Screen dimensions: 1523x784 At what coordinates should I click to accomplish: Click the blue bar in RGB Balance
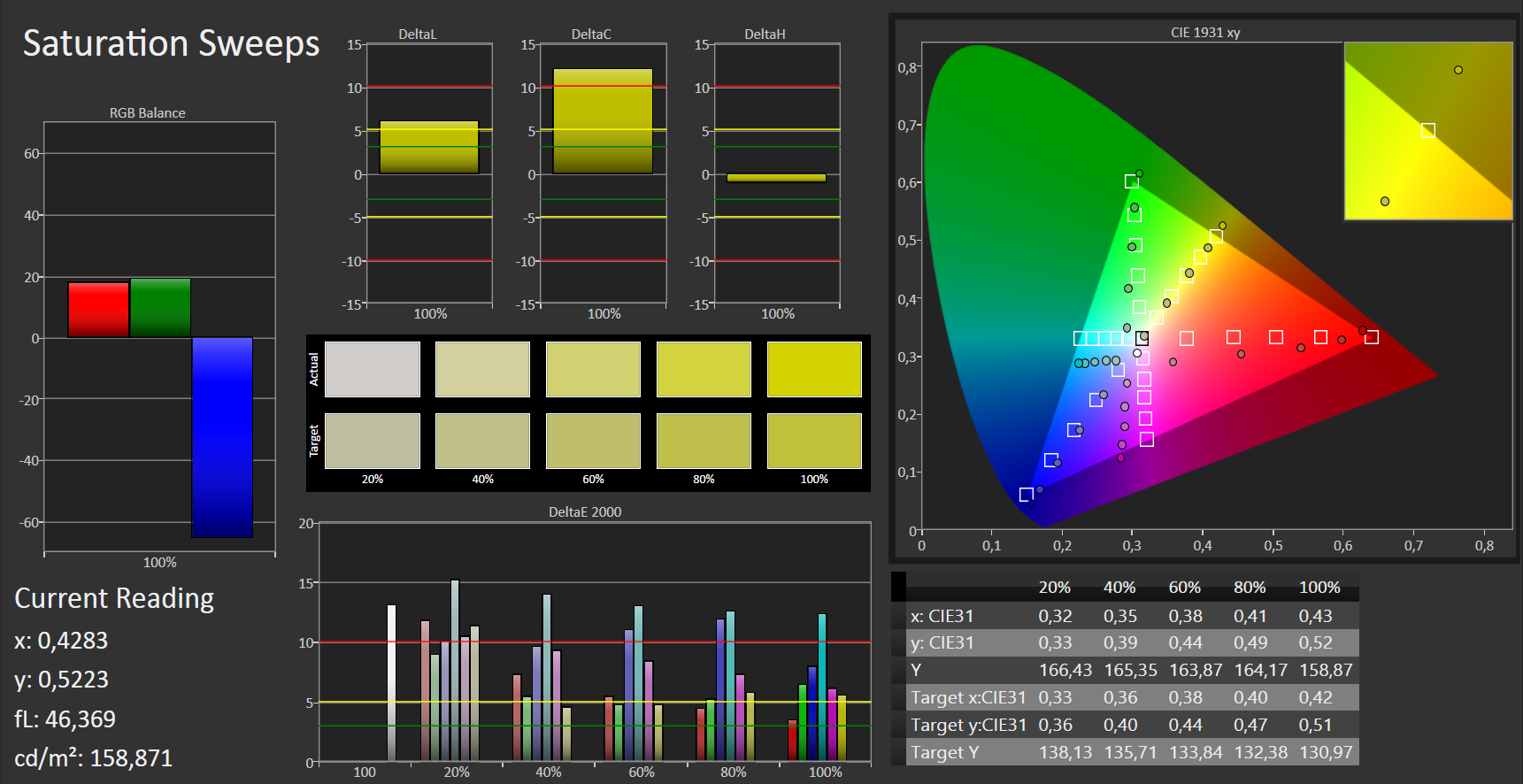click(222, 437)
